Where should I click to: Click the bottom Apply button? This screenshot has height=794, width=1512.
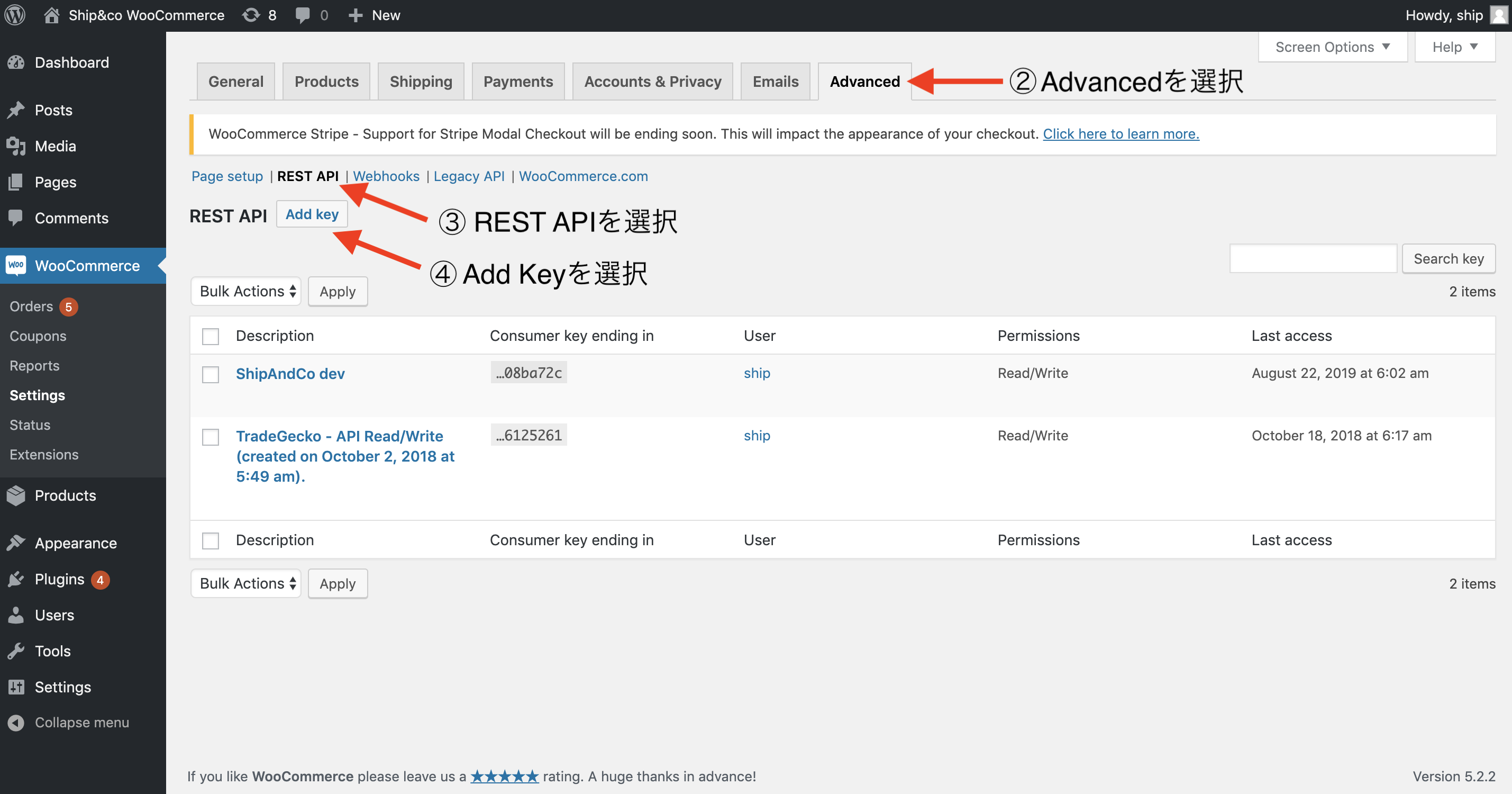click(338, 583)
